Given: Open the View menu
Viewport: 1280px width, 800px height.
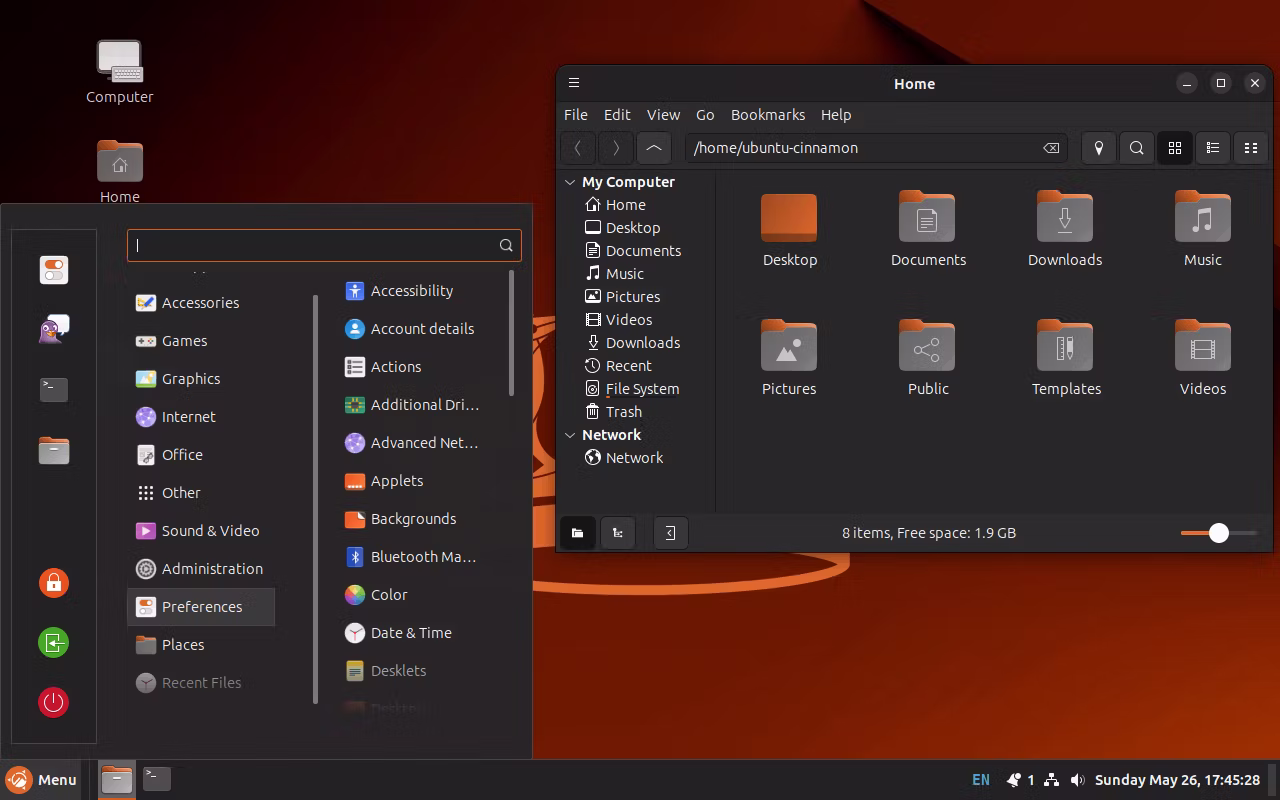Looking at the screenshot, I should point(663,115).
